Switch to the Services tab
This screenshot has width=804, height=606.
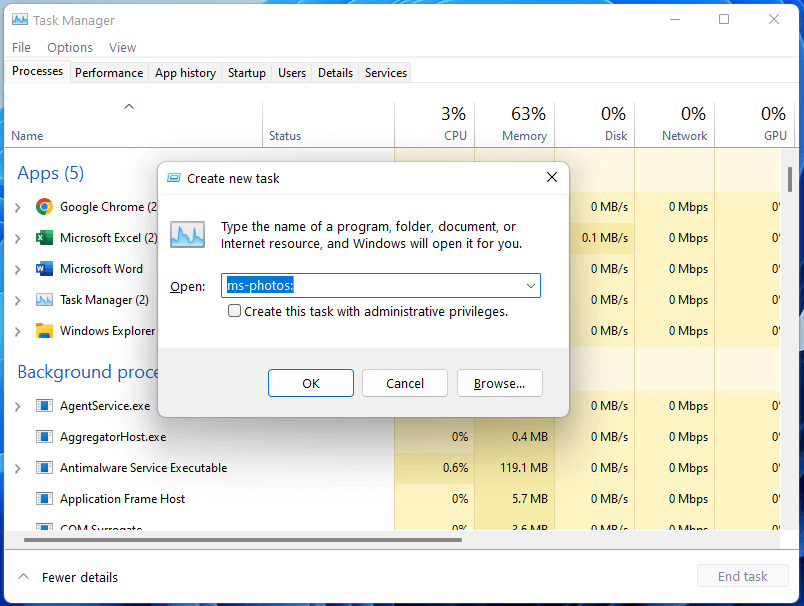386,73
